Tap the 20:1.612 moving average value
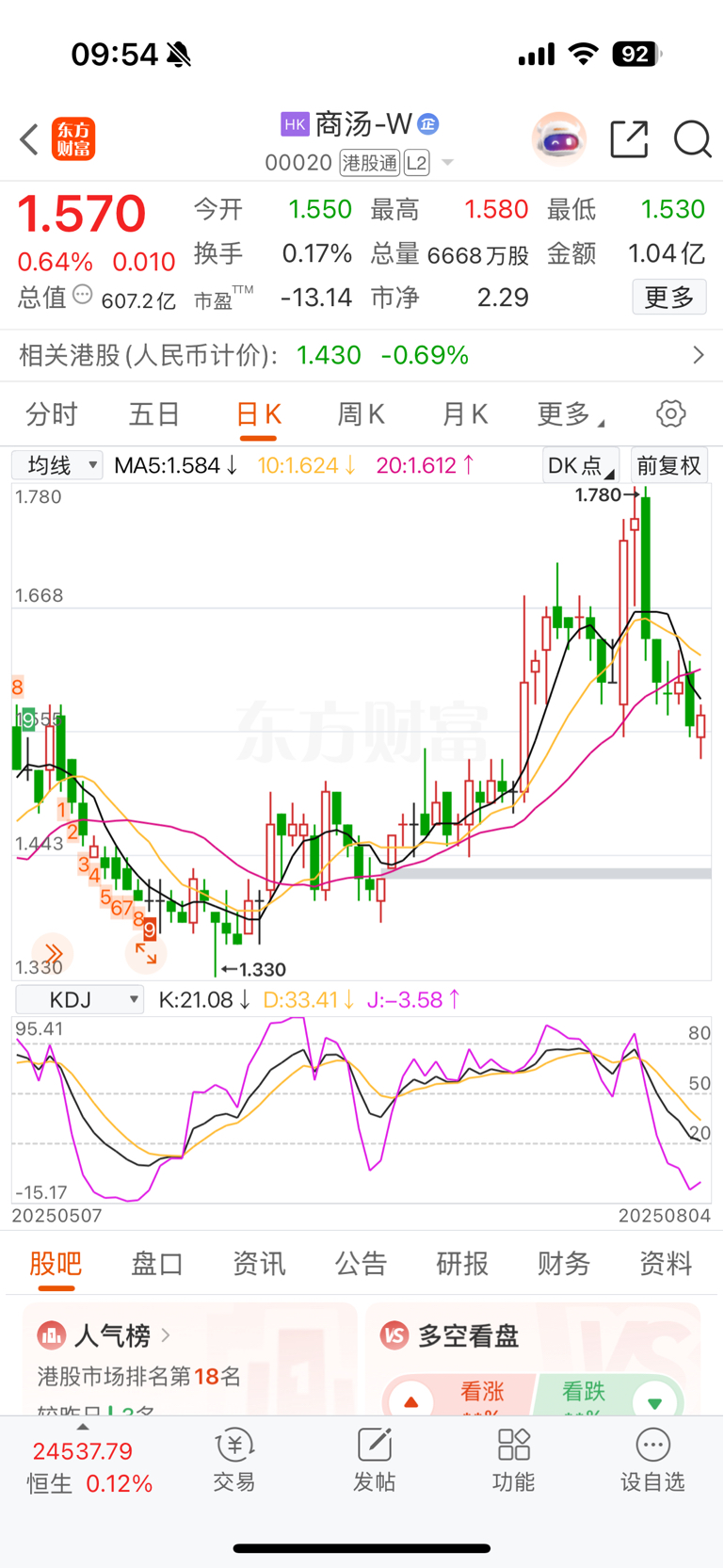Screen dimensions: 724x1568 pos(426,465)
